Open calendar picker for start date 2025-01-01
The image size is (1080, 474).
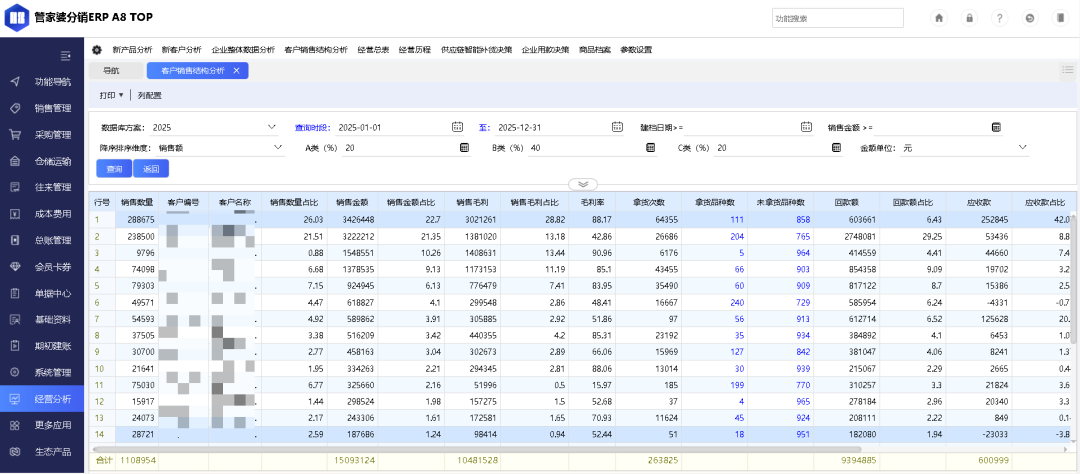pyautogui.click(x=457, y=127)
